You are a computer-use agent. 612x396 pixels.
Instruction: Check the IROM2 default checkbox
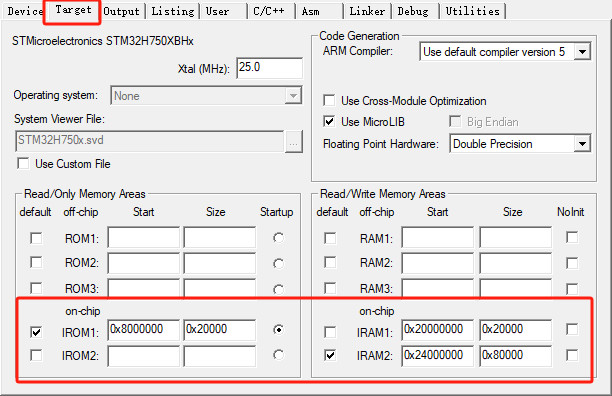pos(36,355)
